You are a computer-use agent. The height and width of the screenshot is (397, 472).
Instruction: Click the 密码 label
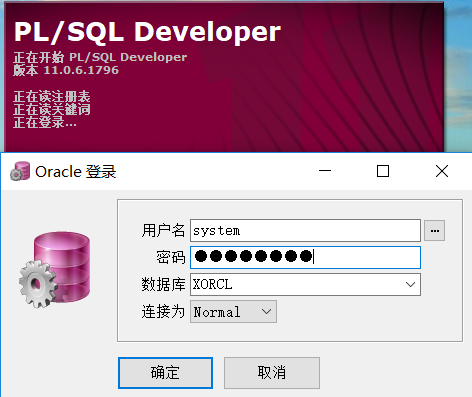pos(170,257)
